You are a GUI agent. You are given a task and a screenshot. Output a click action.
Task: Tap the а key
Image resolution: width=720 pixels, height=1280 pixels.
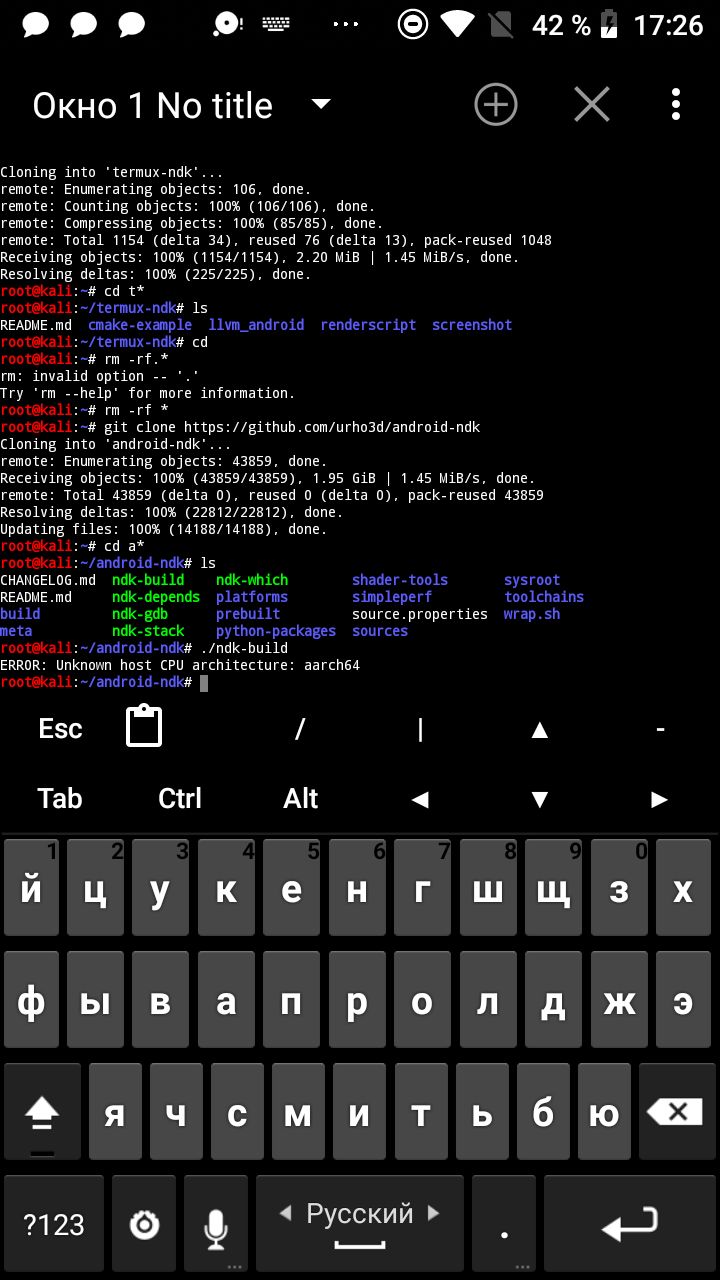pos(226,999)
